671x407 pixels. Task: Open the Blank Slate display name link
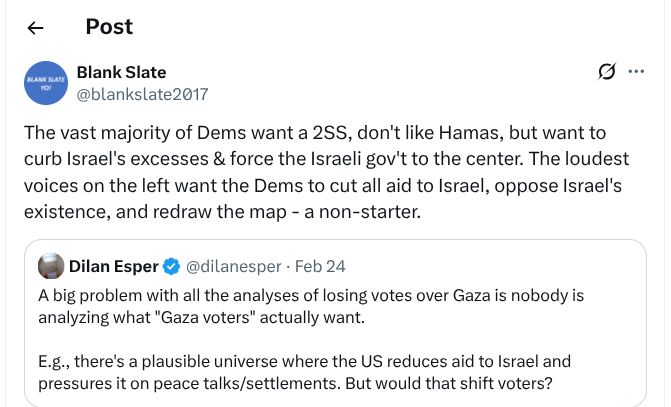point(121,72)
